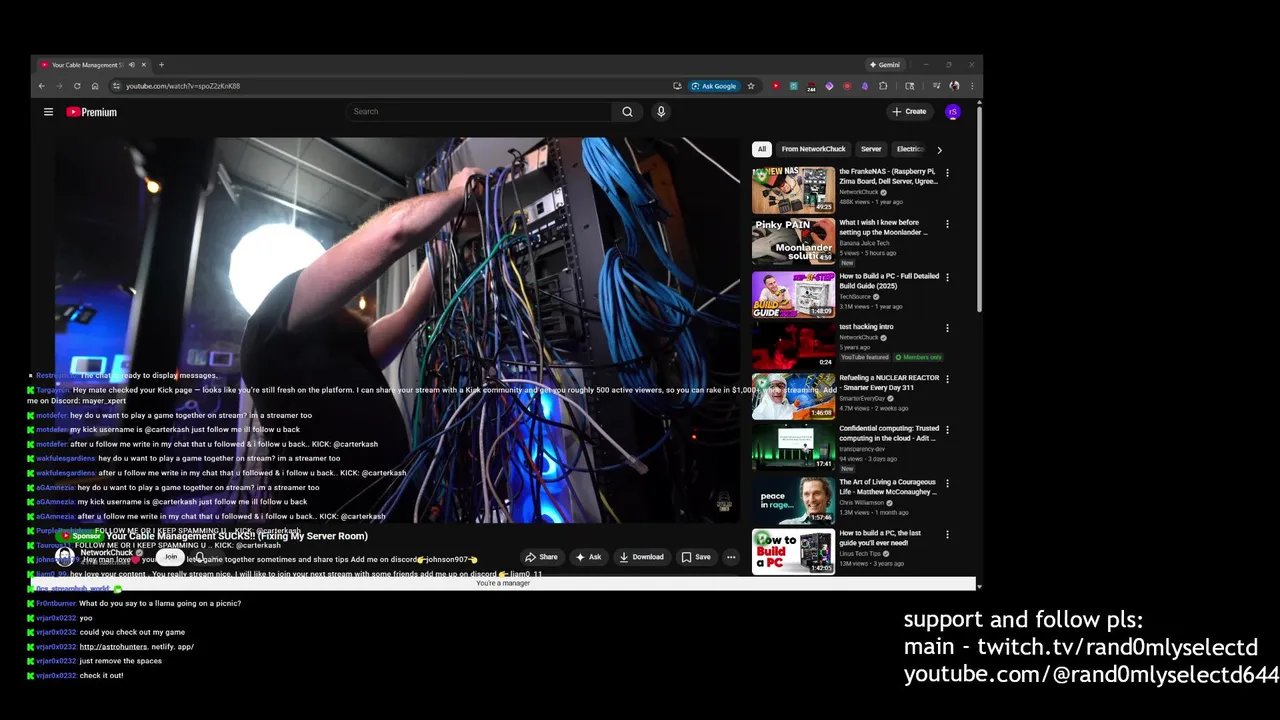Screen dimensions: 1280x720
Task: Open the Pinky PAIN Moonlander thumbnail
Action: pyautogui.click(x=793, y=241)
